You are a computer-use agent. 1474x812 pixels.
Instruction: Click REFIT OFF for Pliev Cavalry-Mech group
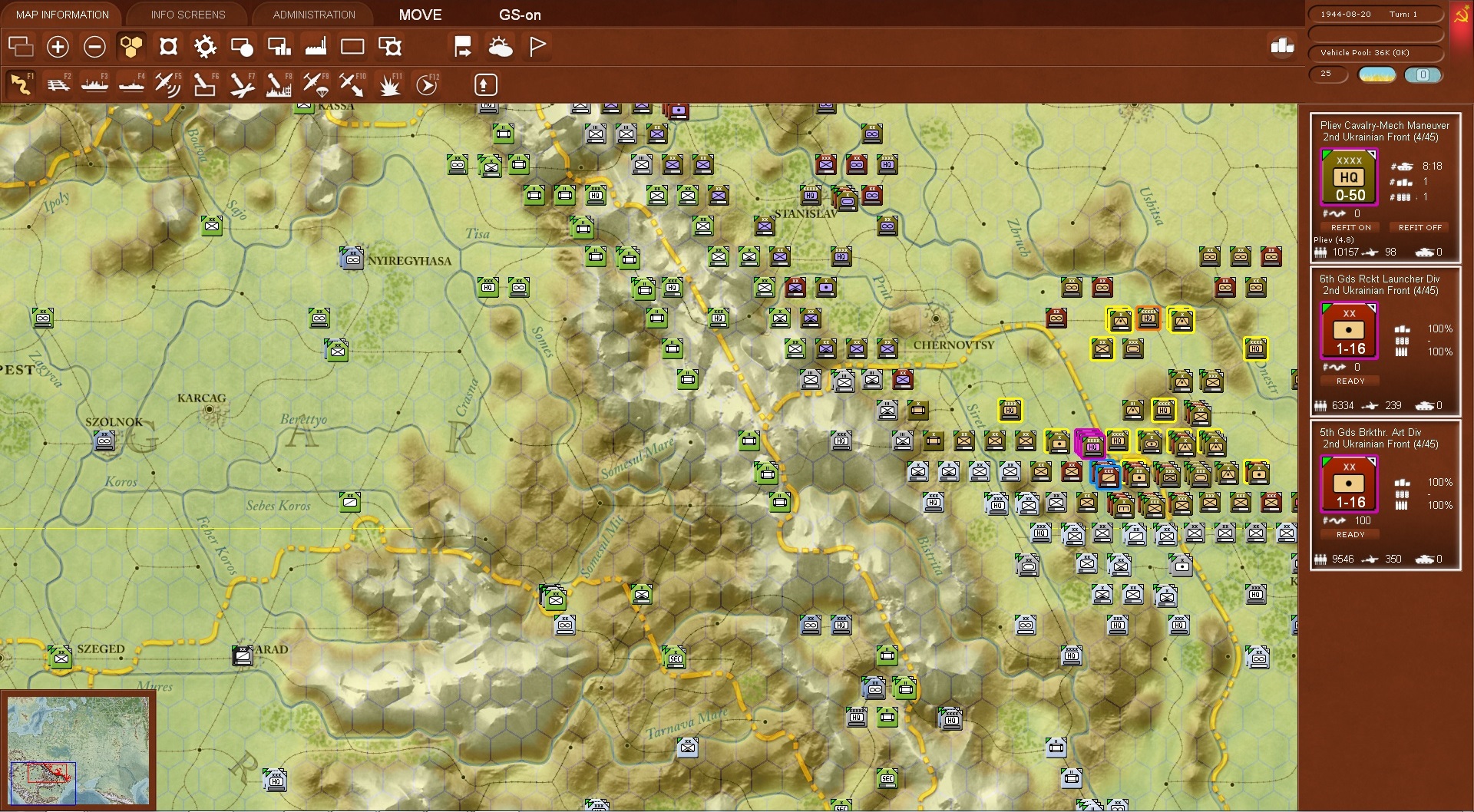(x=1419, y=227)
